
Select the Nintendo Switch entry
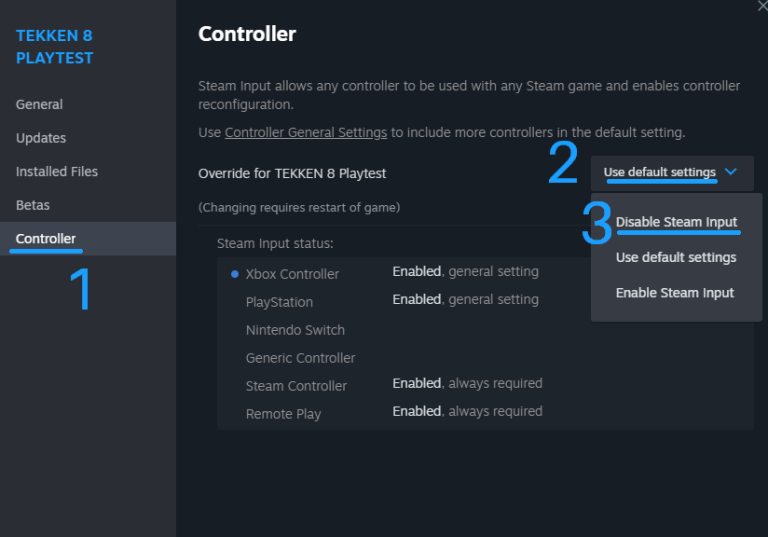tap(295, 330)
